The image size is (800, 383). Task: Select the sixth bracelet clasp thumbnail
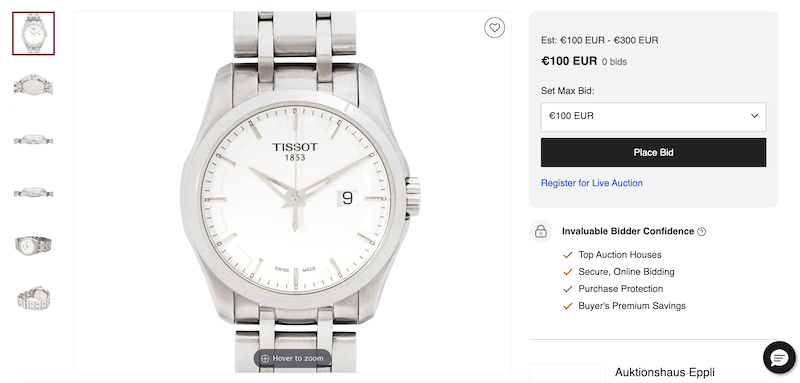(34, 298)
